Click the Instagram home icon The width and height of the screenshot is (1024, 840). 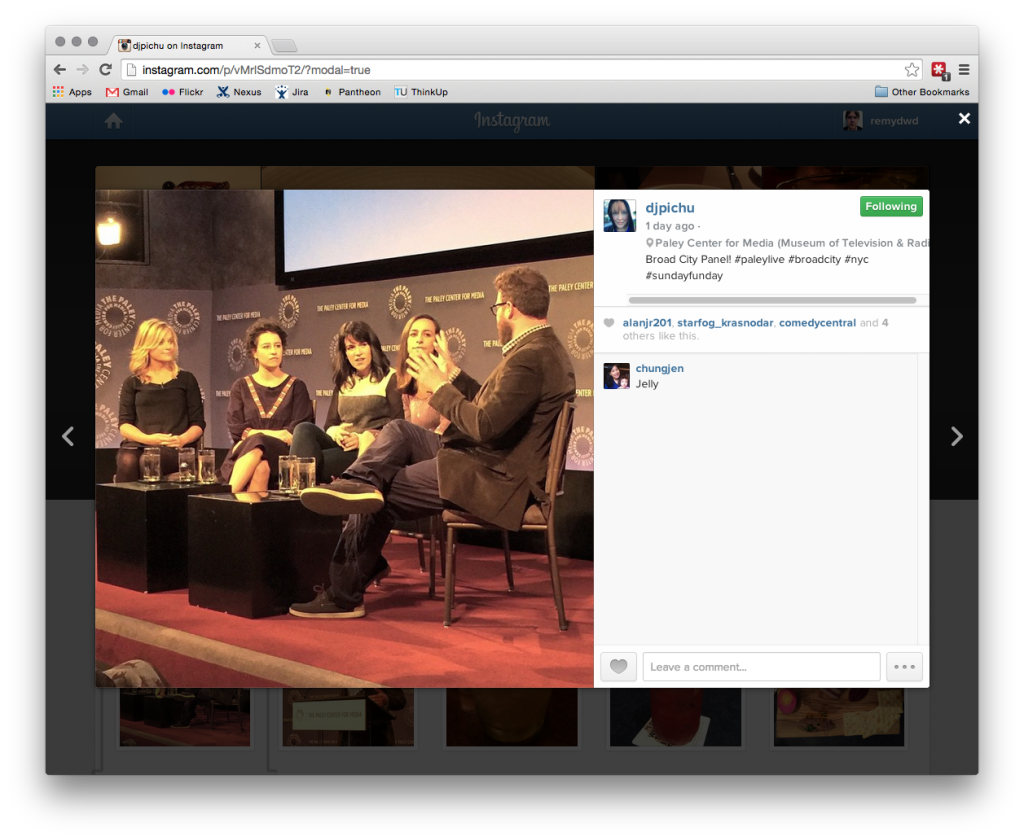tap(114, 120)
